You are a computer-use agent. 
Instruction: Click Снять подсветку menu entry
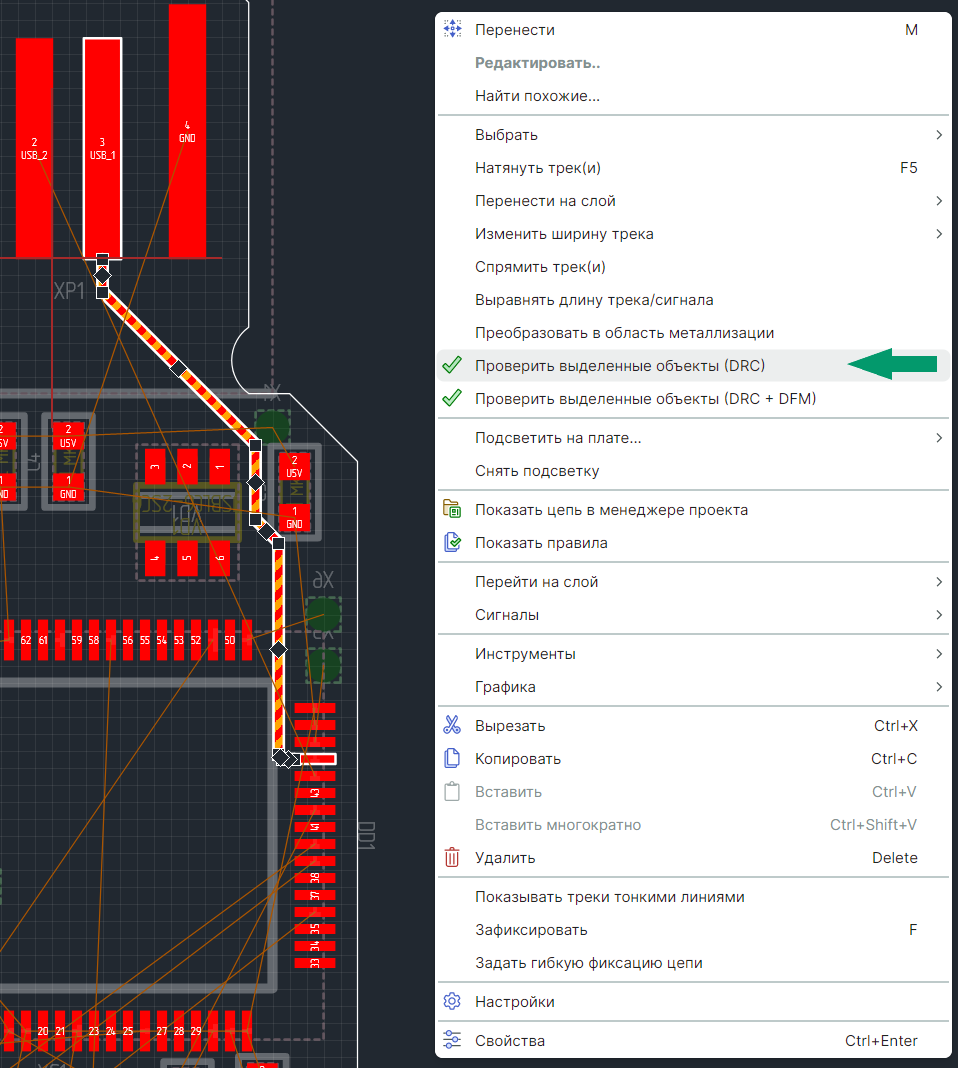click(x=537, y=471)
